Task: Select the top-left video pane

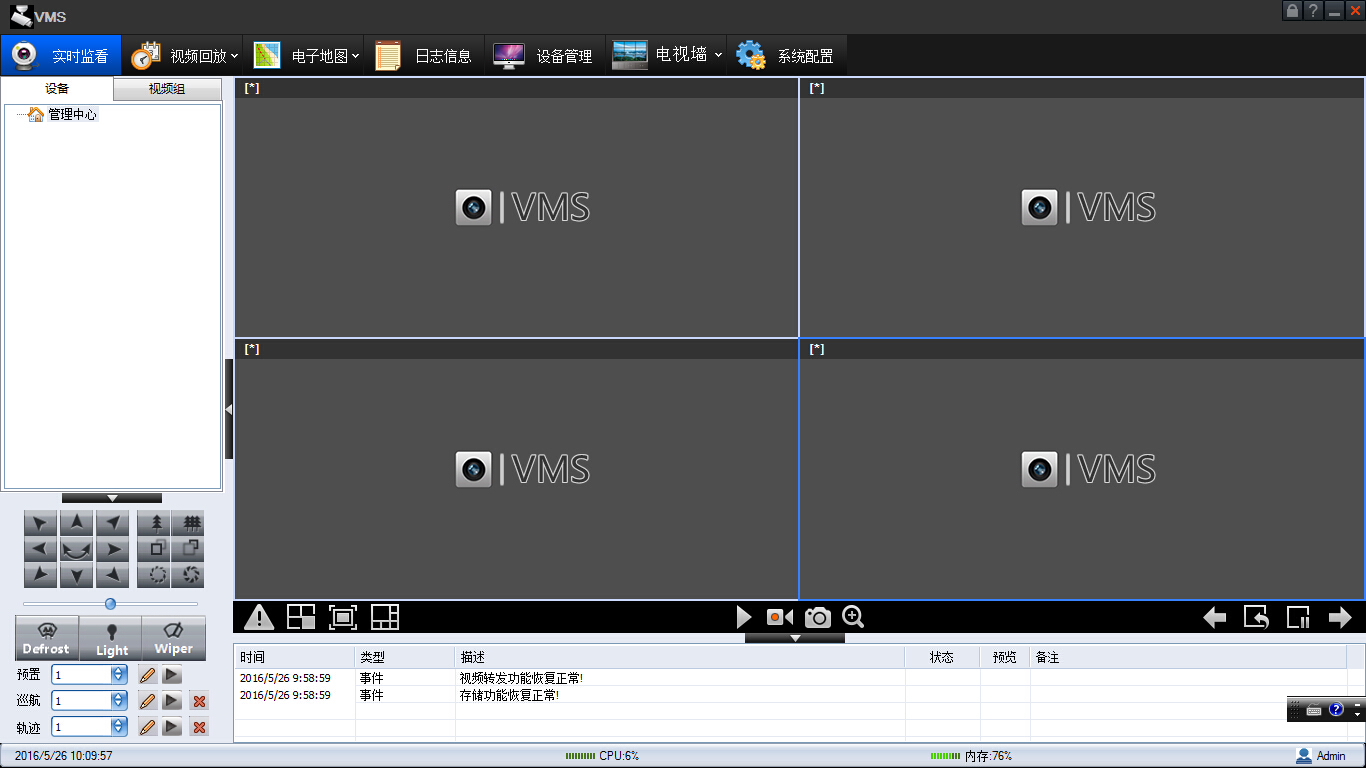Action: point(517,208)
